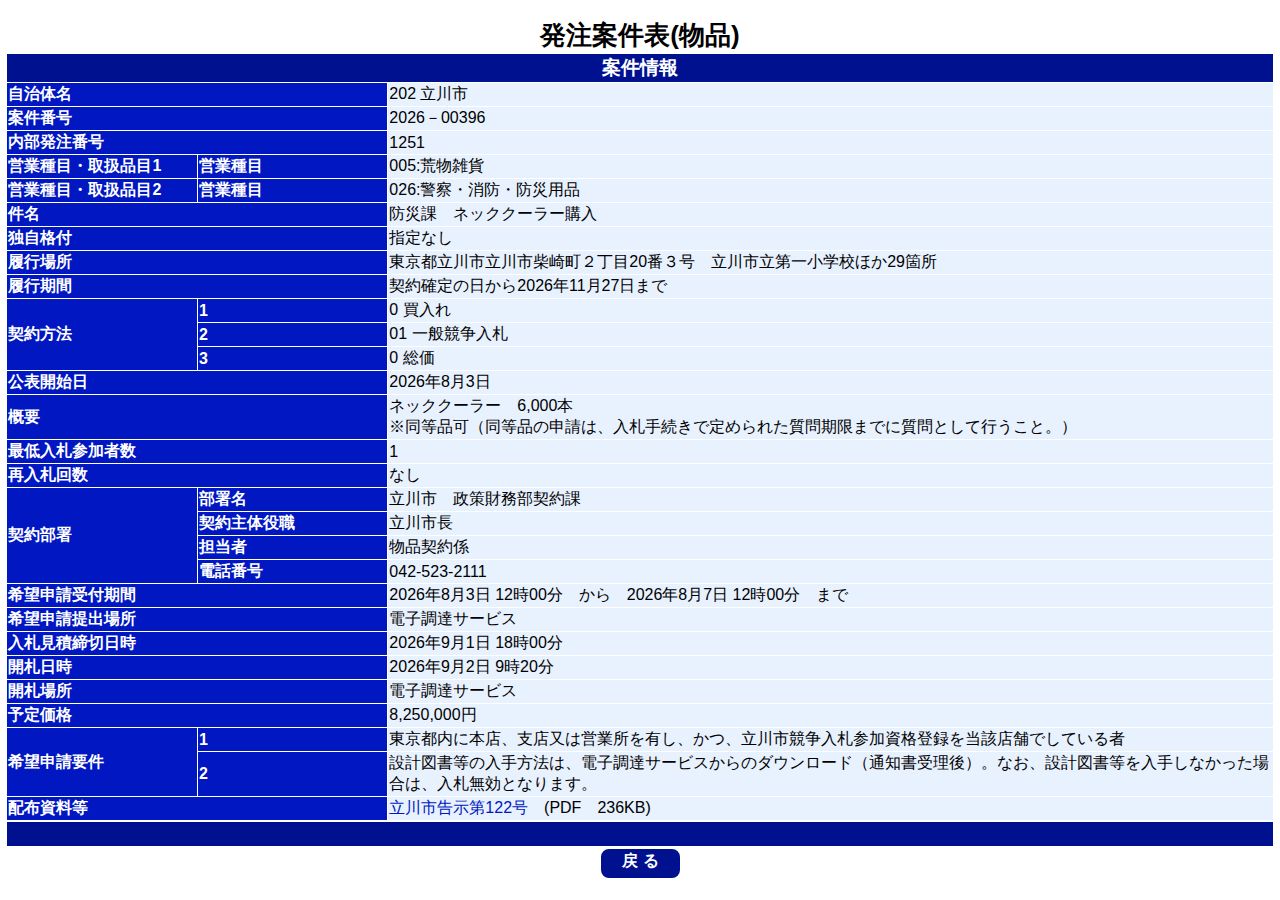
Task: Select the 自治体名 label cell
Action: click(x=197, y=94)
